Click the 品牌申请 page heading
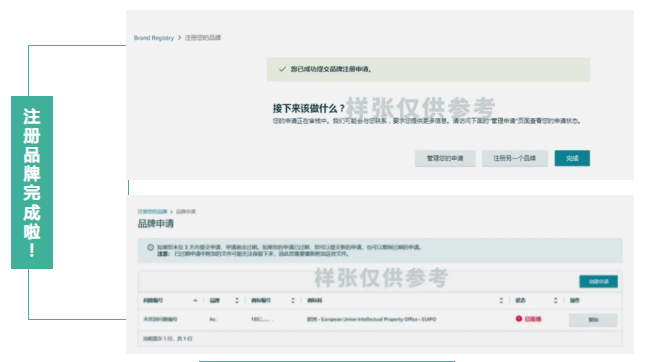The image size is (668, 362). coord(156,224)
